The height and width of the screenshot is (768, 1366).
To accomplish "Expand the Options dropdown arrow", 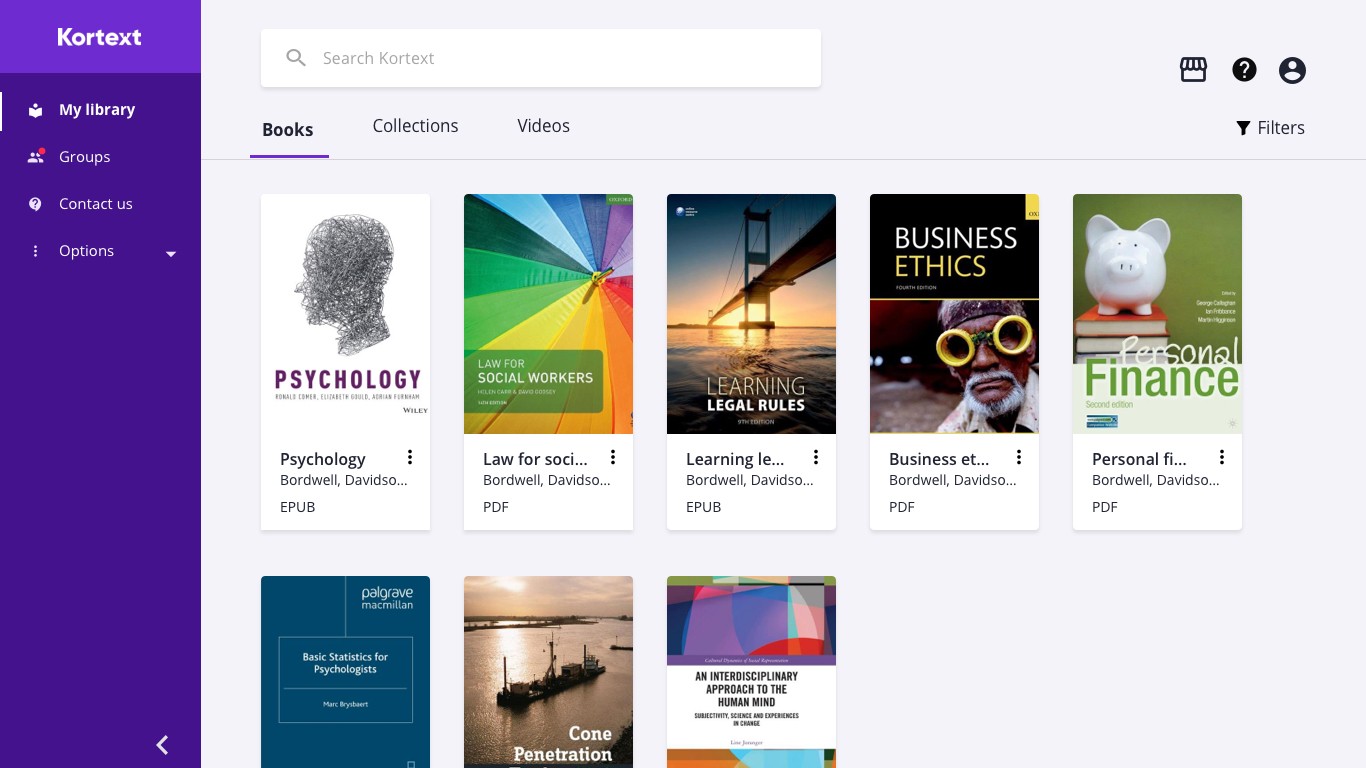I will 171,254.
